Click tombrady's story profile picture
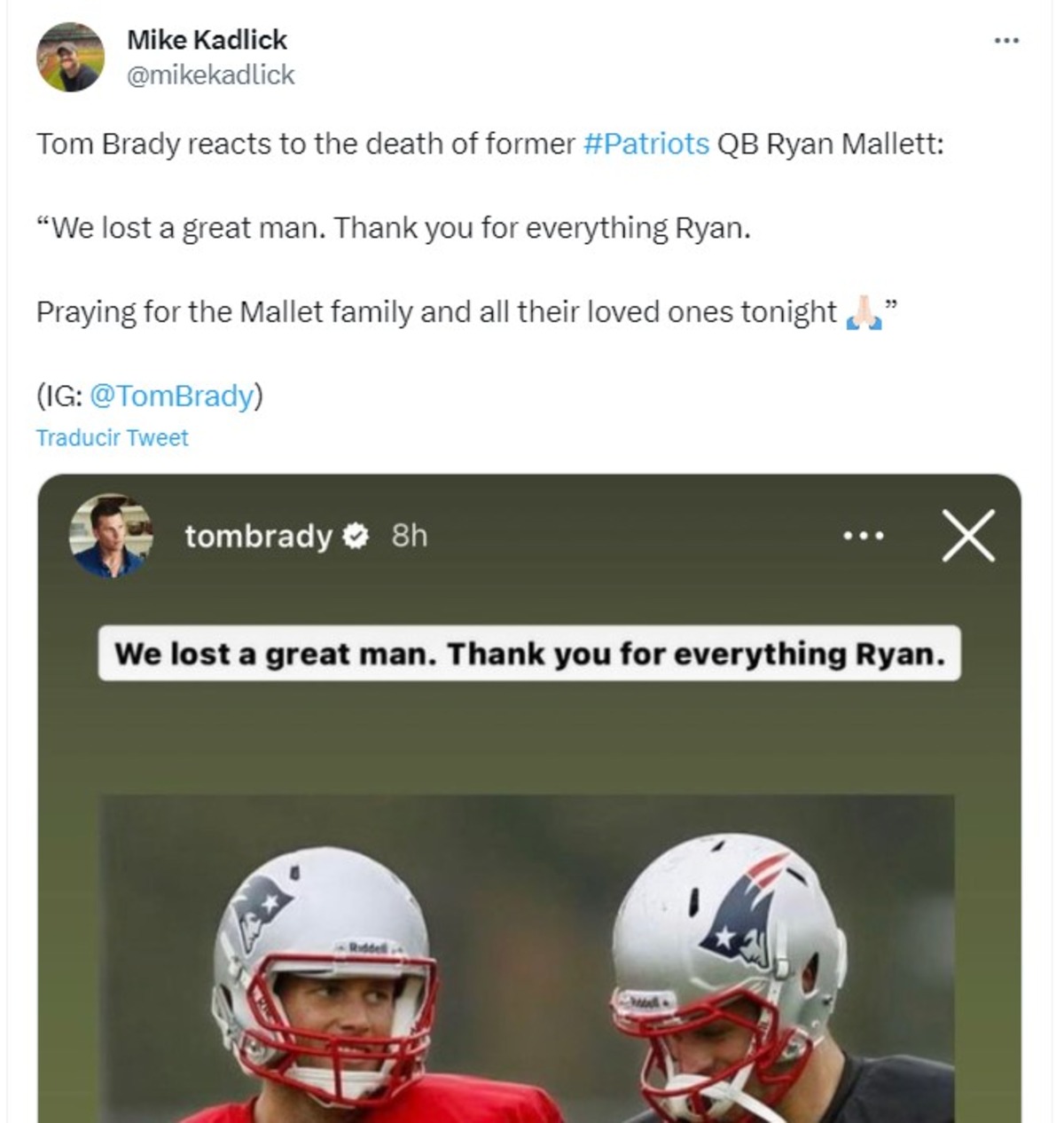Viewport: 1064px width, 1123px height. (x=111, y=536)
